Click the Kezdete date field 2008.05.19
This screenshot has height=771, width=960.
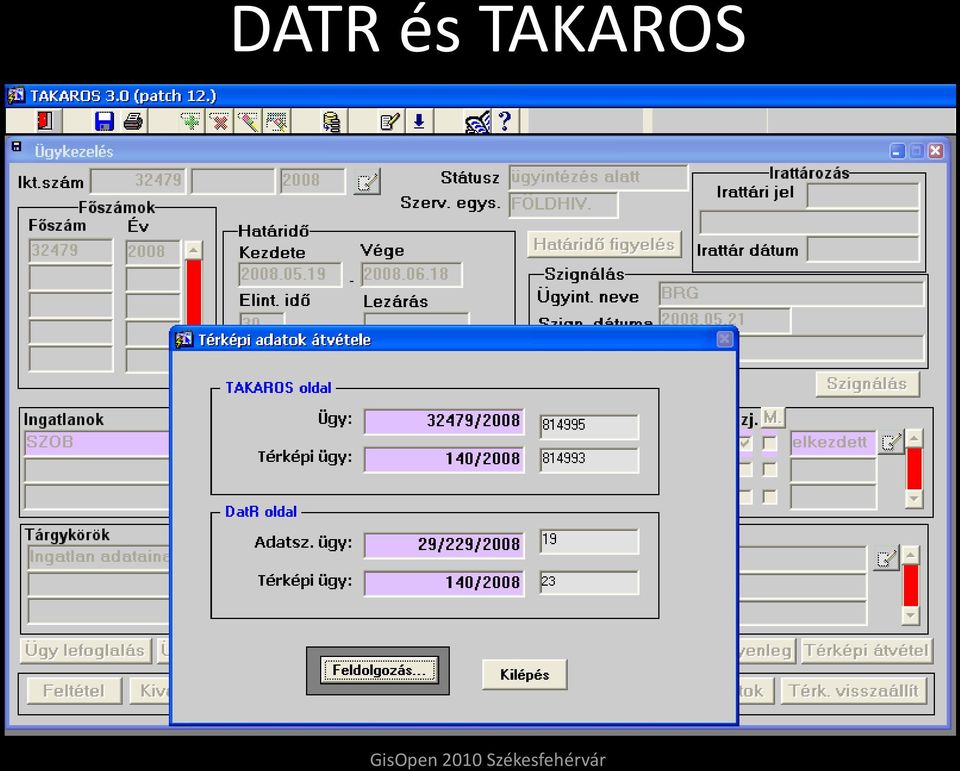pos(290,274)
